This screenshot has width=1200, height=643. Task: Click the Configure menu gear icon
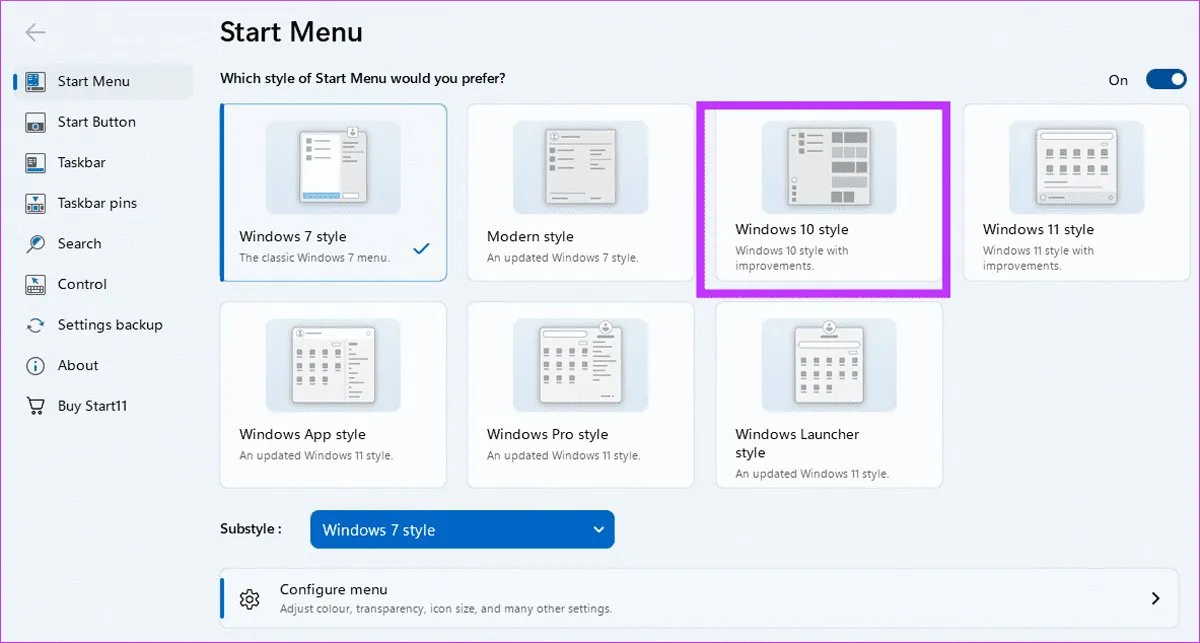[250, 599]
